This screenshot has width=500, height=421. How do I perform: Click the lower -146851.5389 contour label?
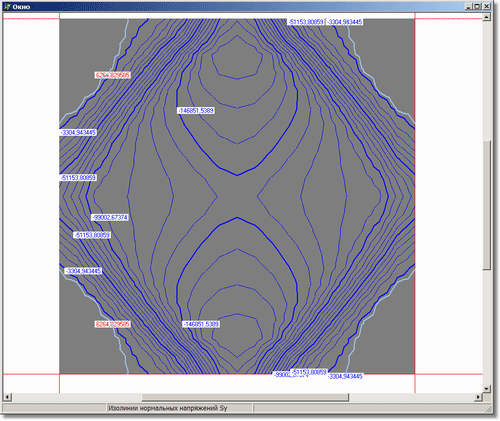pyautogui.click(x=201, y=324)
